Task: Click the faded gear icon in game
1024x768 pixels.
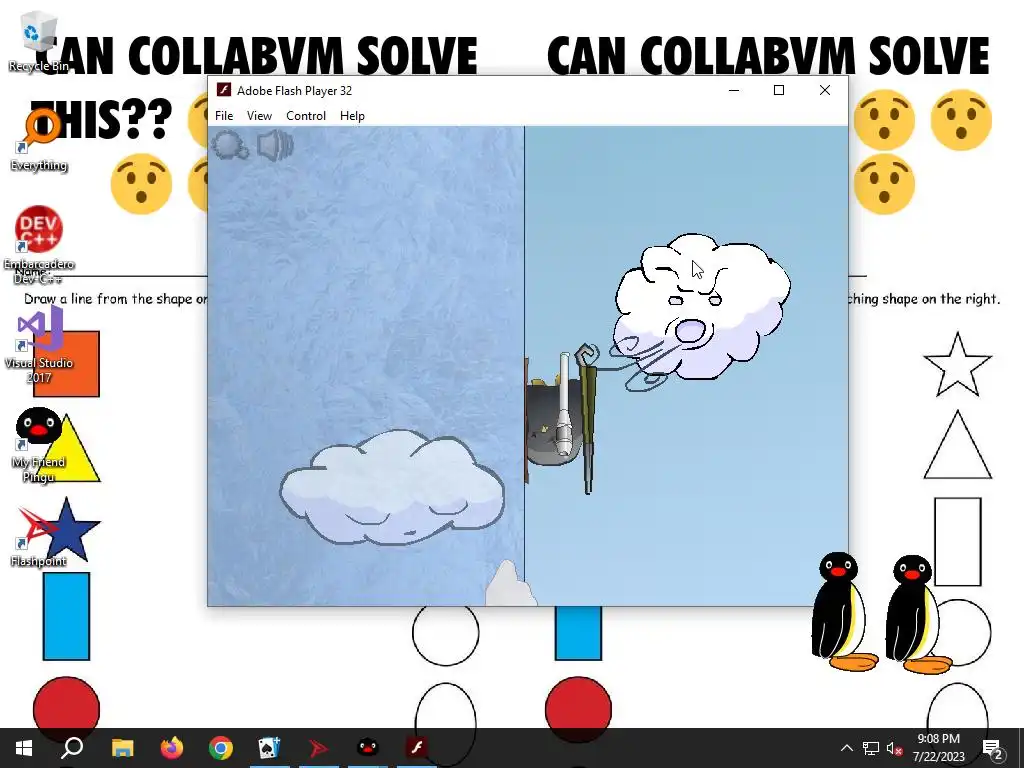Action: (x=229, y=145)
